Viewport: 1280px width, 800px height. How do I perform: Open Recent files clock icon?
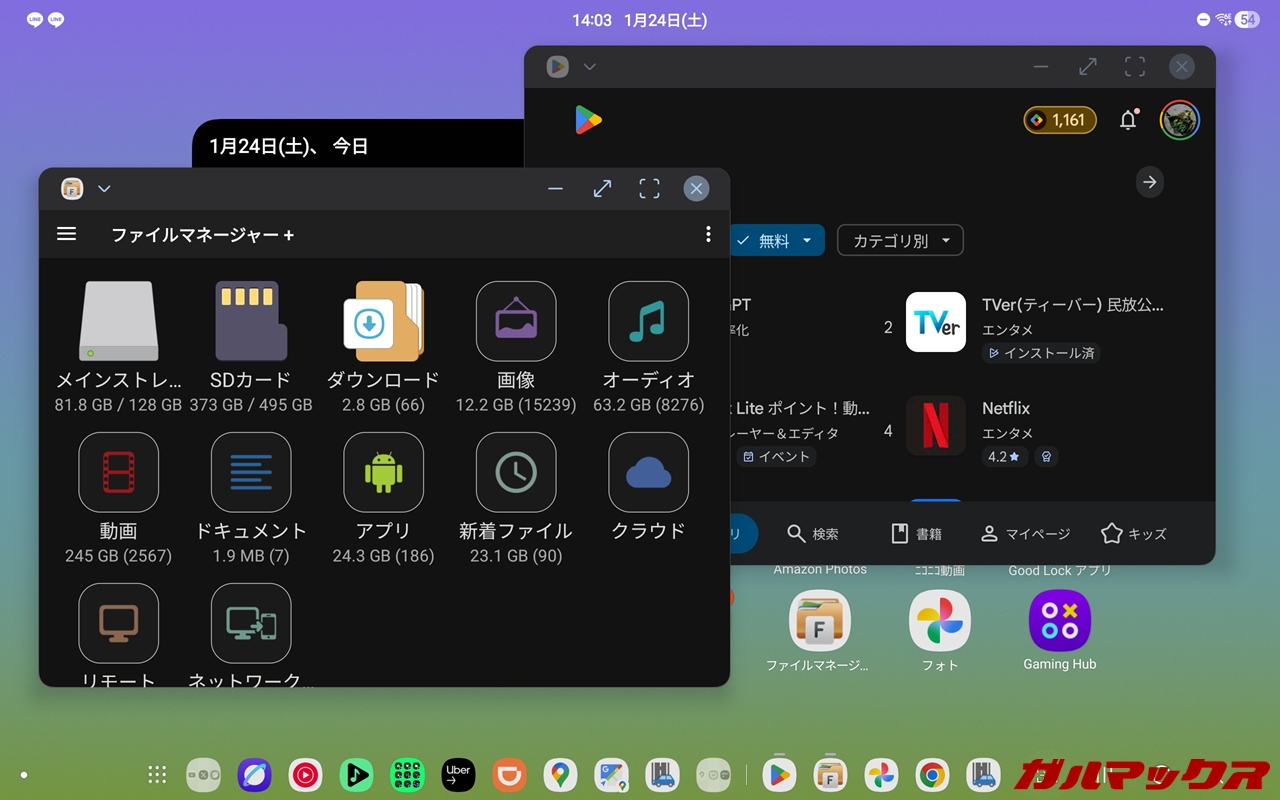pyautogui.click(x=516, y=473)
